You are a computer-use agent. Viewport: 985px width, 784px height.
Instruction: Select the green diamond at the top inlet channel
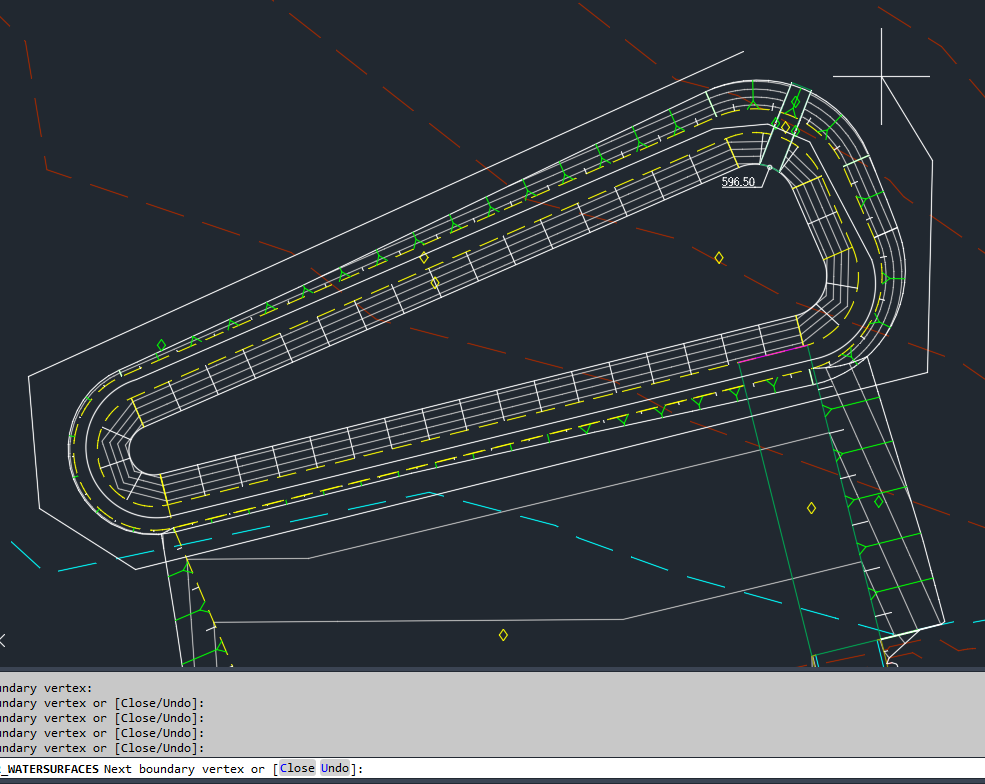click(796, 102)
